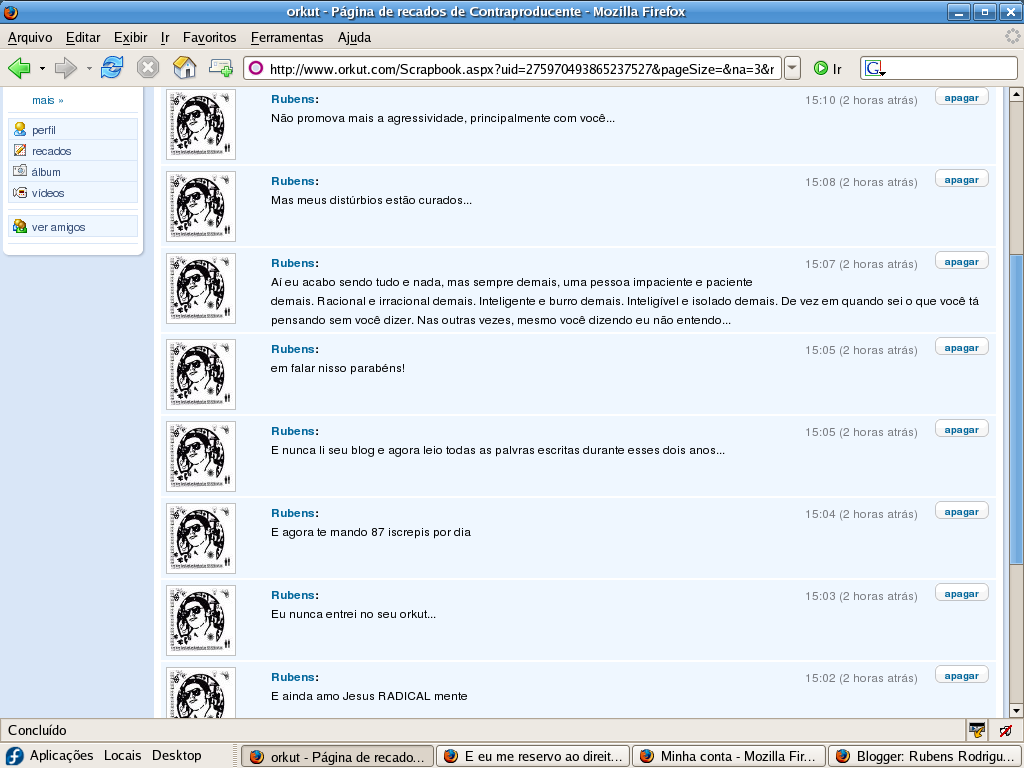Image resolution: width=1024 pixels, height=768 pixels.
Task: Click the gray Forward arrow
Action: click(65, 67)
